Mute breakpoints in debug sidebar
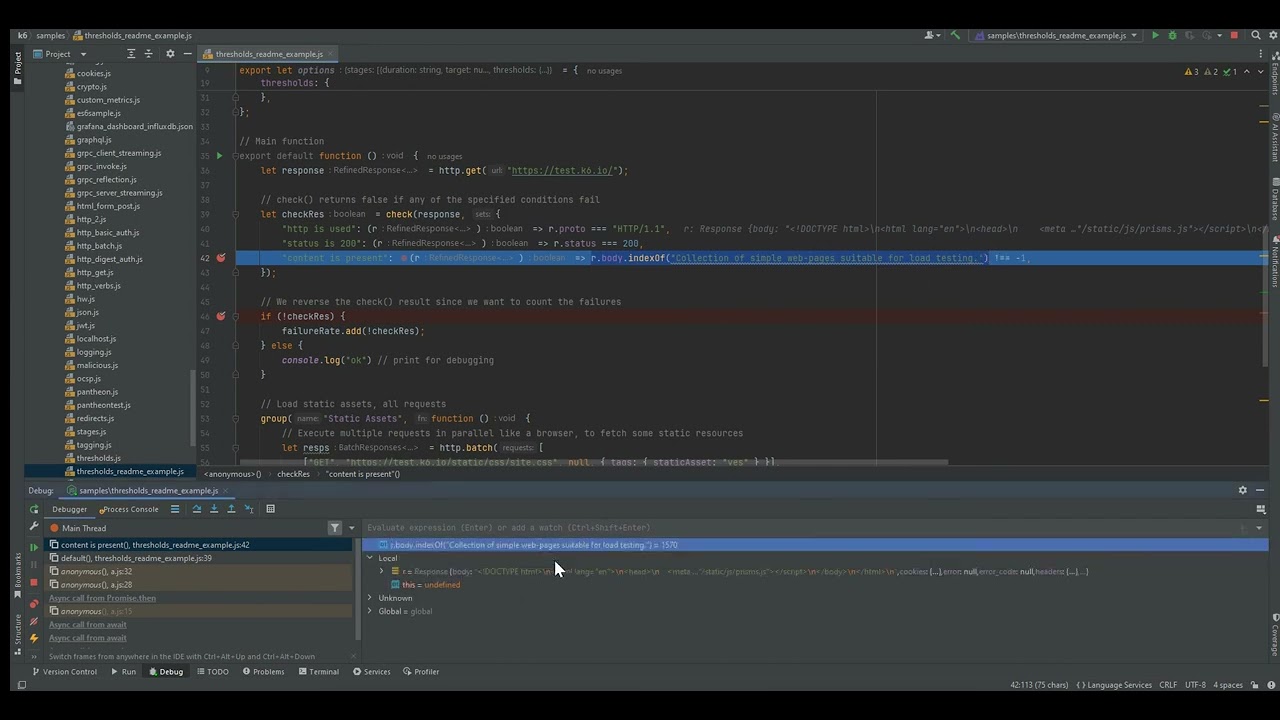 pyautogui.click(x=34, y=621)
